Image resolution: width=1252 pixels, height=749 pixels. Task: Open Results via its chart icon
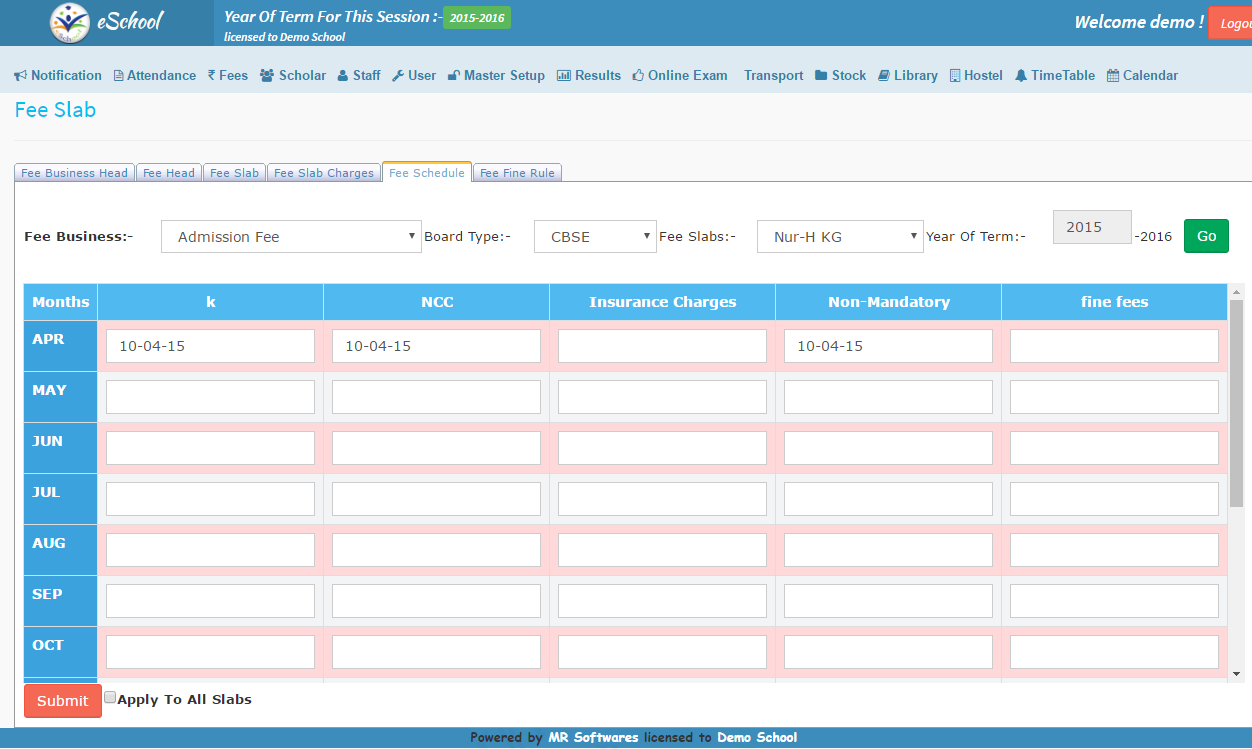click(x=563, y=76)
